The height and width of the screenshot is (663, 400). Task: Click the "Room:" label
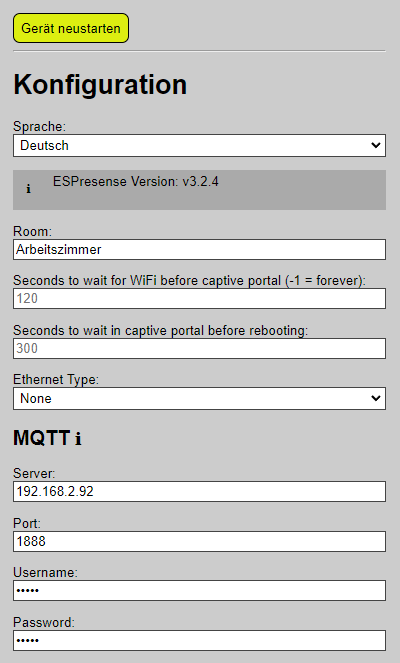[33, 231]
